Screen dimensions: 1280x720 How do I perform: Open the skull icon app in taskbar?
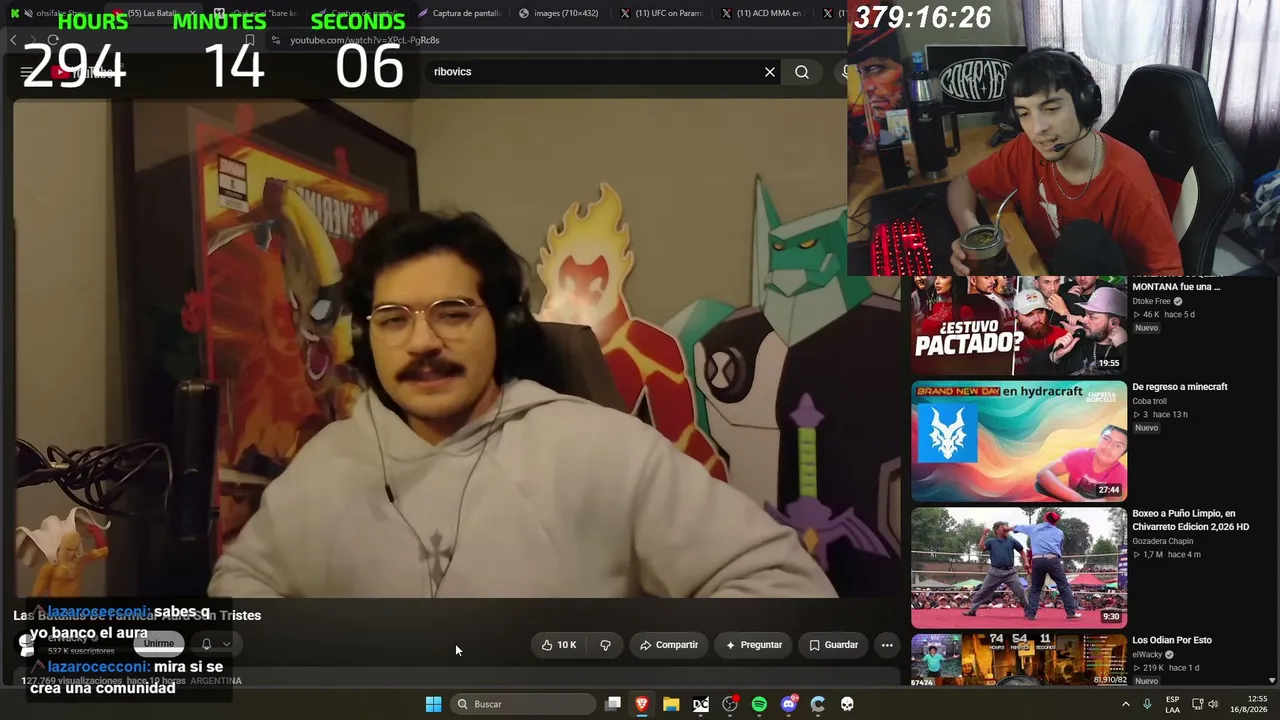click(x=847, y=704)
